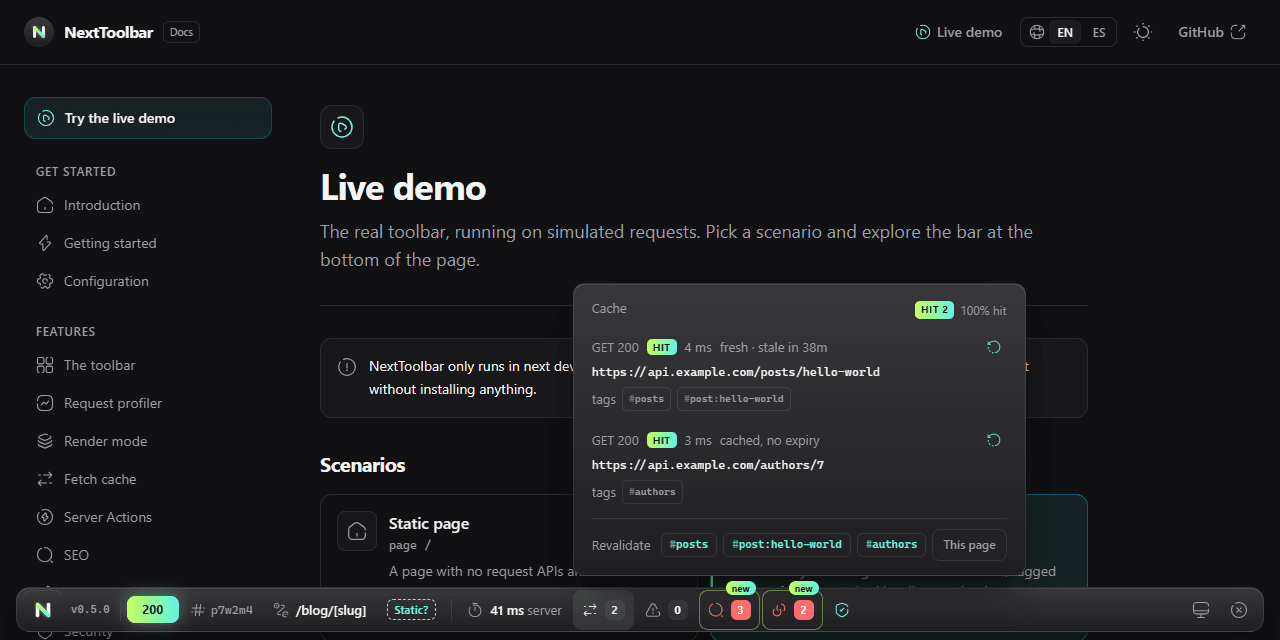
Task: Click the authors/7 URL text
Action: (708, 465)
